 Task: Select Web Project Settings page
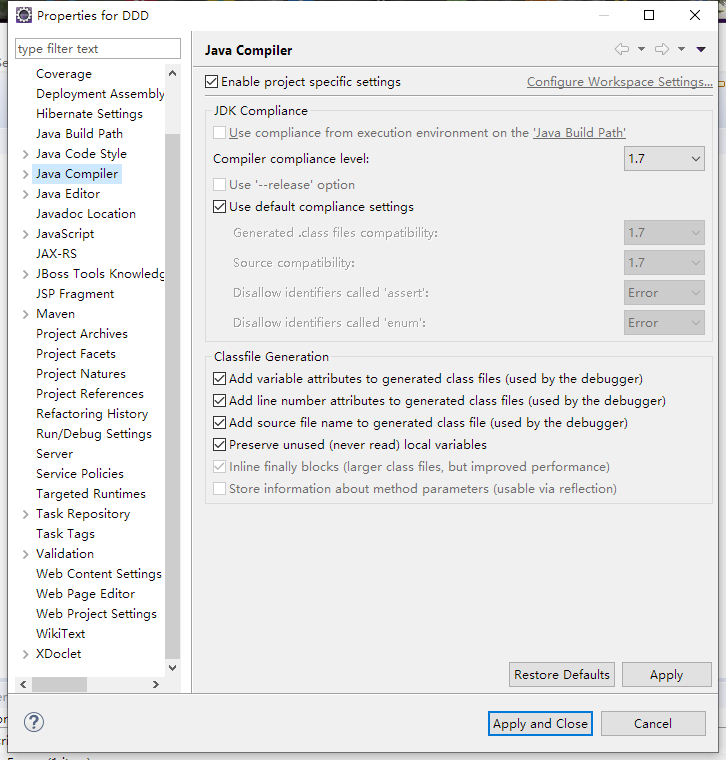[96, 614]
